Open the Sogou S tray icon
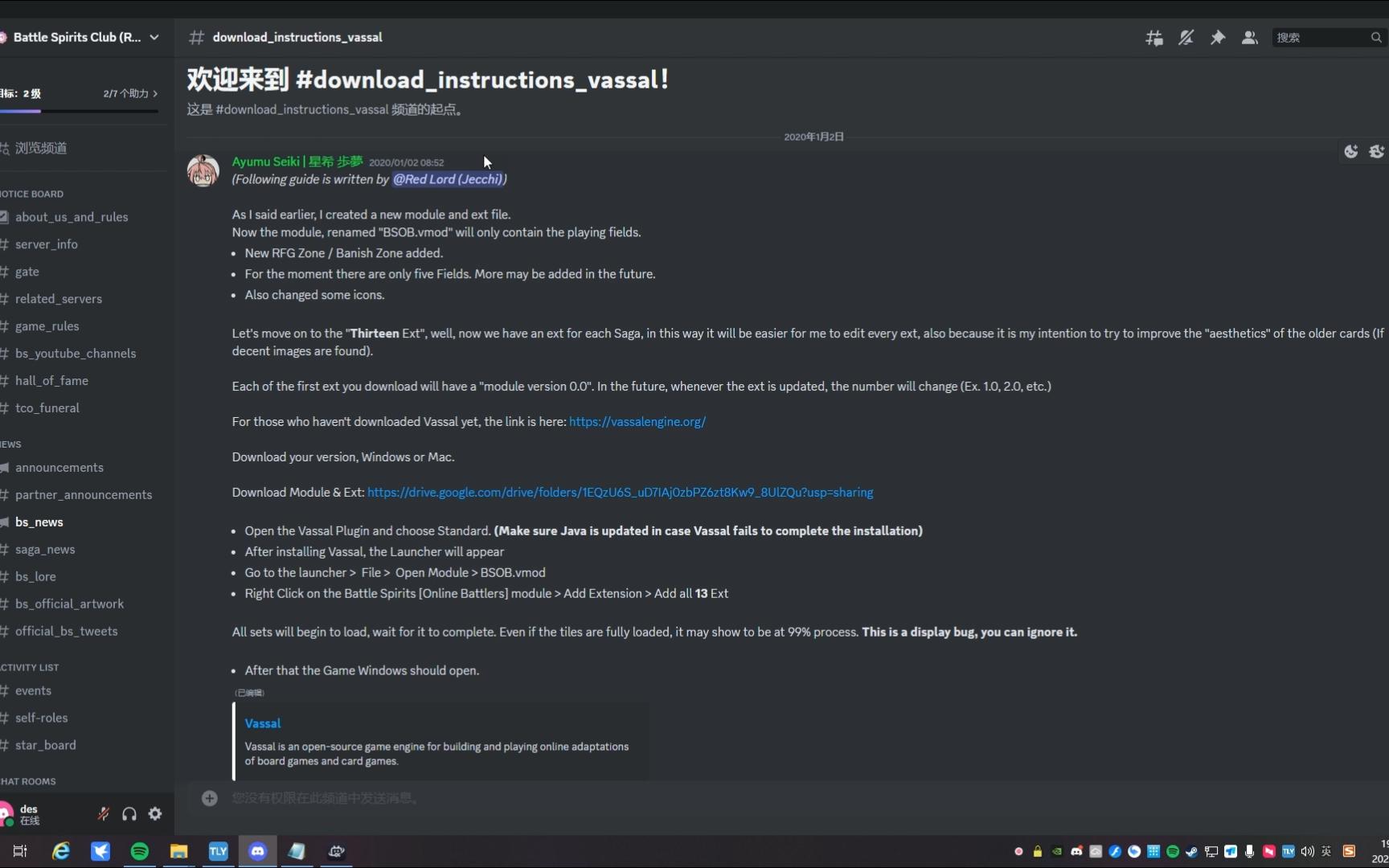The width and height of the screenshot is (1389, 868). (x=1350, y=851)
